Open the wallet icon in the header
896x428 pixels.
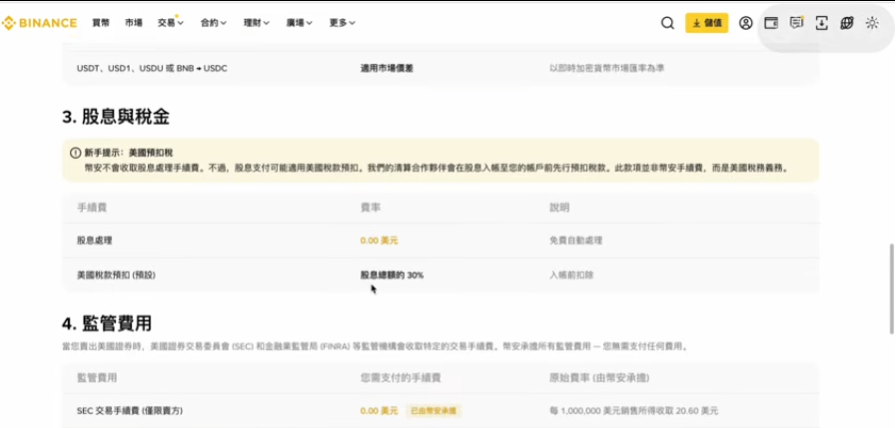(x=771, y=23)
